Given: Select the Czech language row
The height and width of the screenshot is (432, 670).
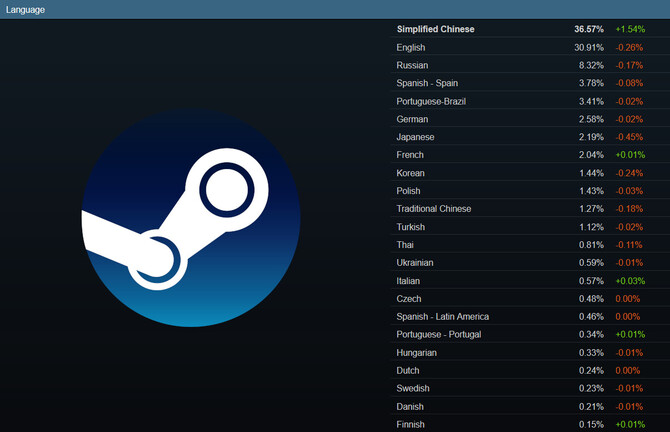Looking at the screenshot, I should tap(530, 299).
